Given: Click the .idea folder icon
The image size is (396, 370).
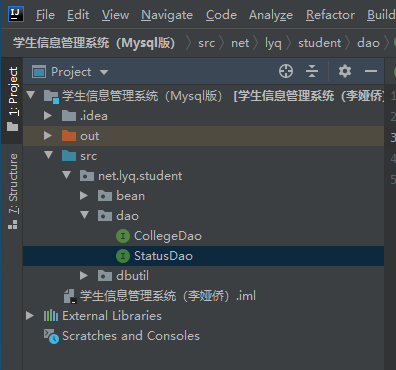Looking at the screenshot, I should (69, 116).
